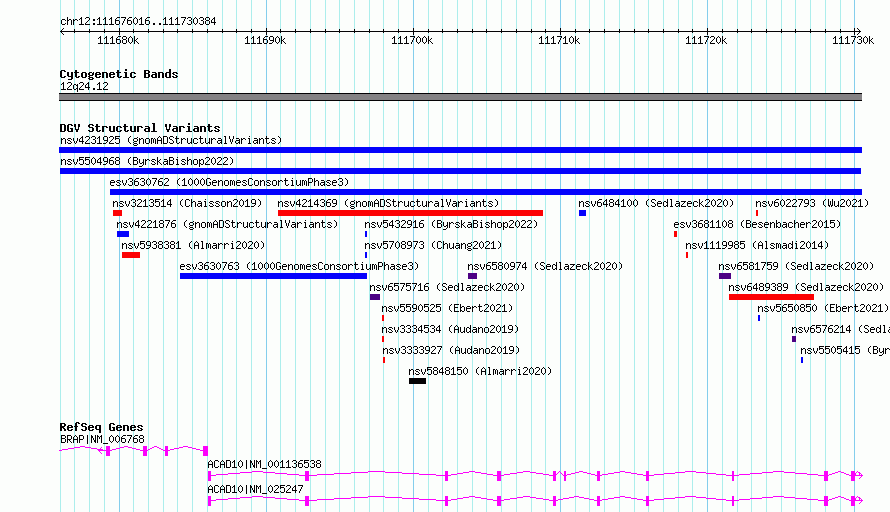The image size is (890, 512).
Task: Click the nsv4221876 gnomAD label
Action: (x=227, y=224)
